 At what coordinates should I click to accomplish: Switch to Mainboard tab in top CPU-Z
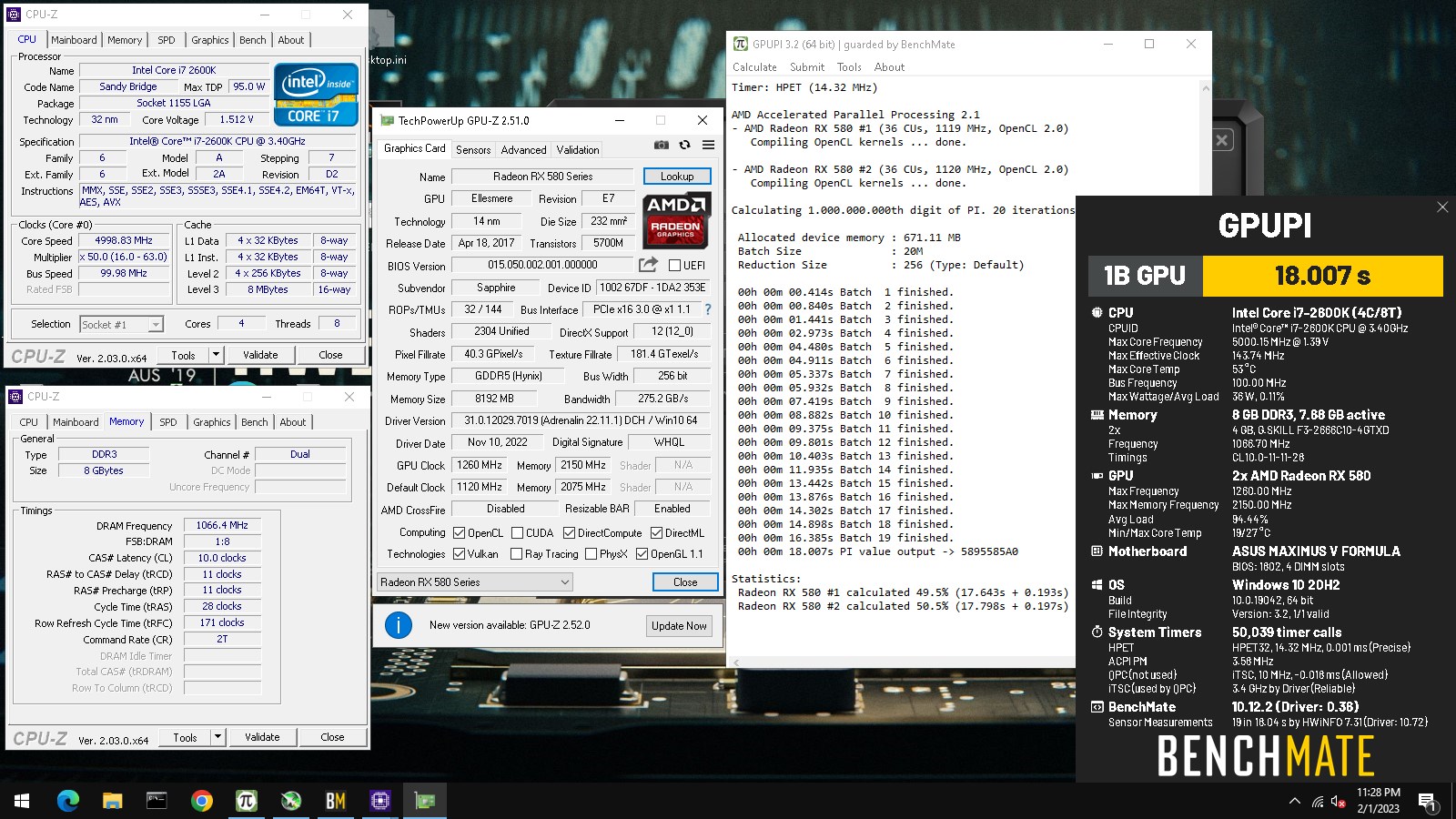(74, 40)
